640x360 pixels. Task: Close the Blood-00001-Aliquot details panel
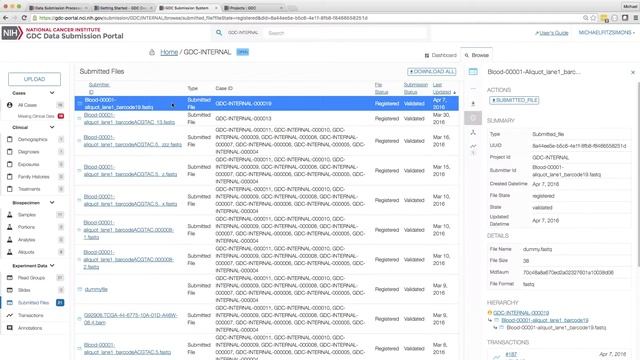tap(633, 72)
